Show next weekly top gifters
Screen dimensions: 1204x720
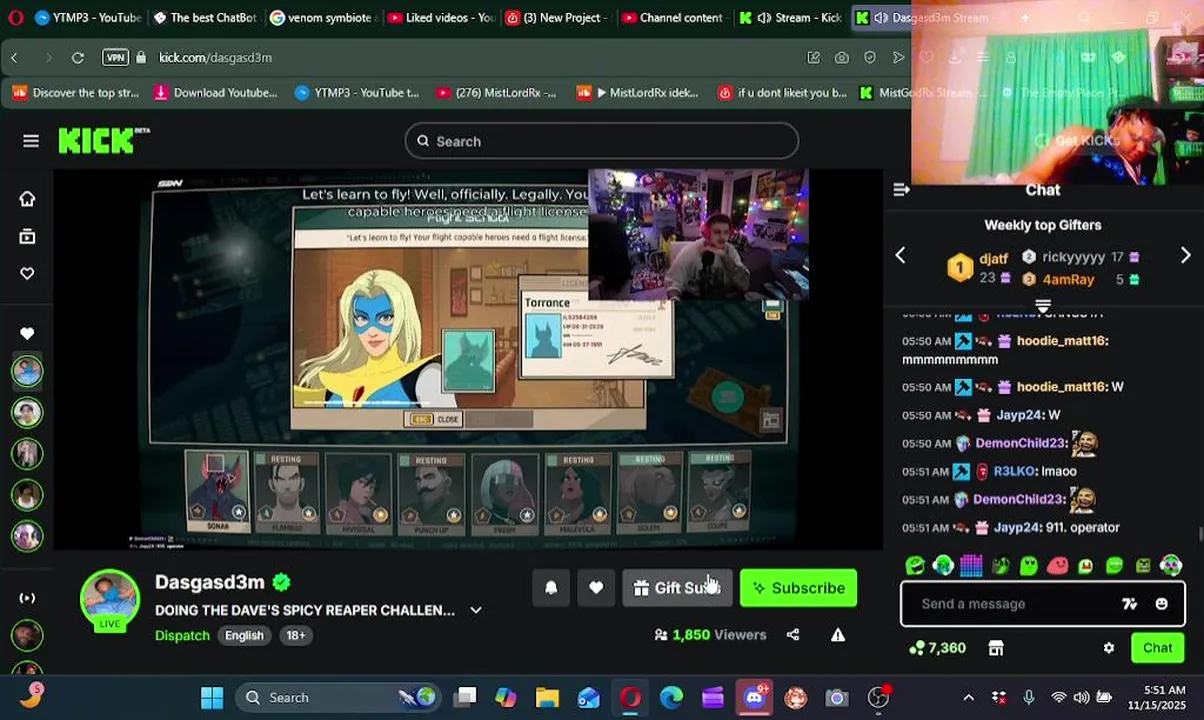click(1185, 256)
